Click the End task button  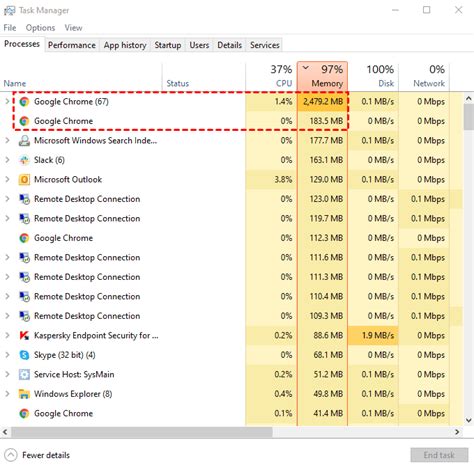click(x=439, y=455)
